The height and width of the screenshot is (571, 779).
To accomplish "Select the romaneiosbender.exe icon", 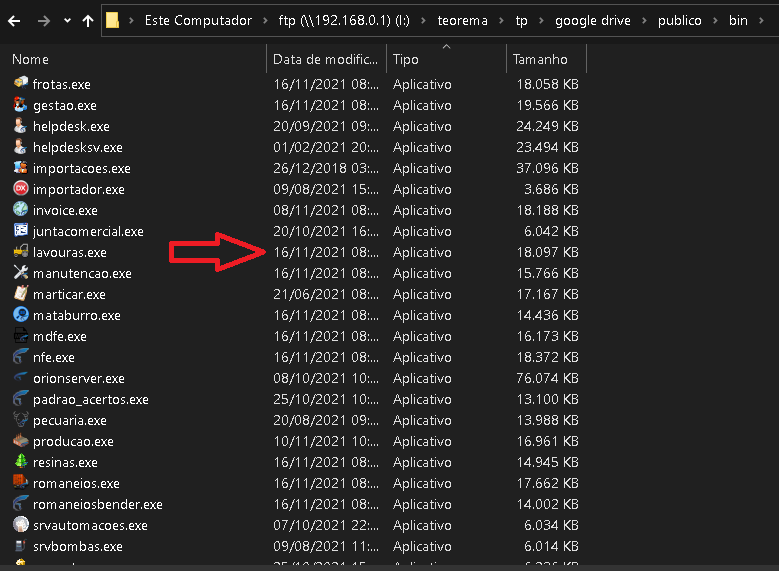I will tap(21, 503).
